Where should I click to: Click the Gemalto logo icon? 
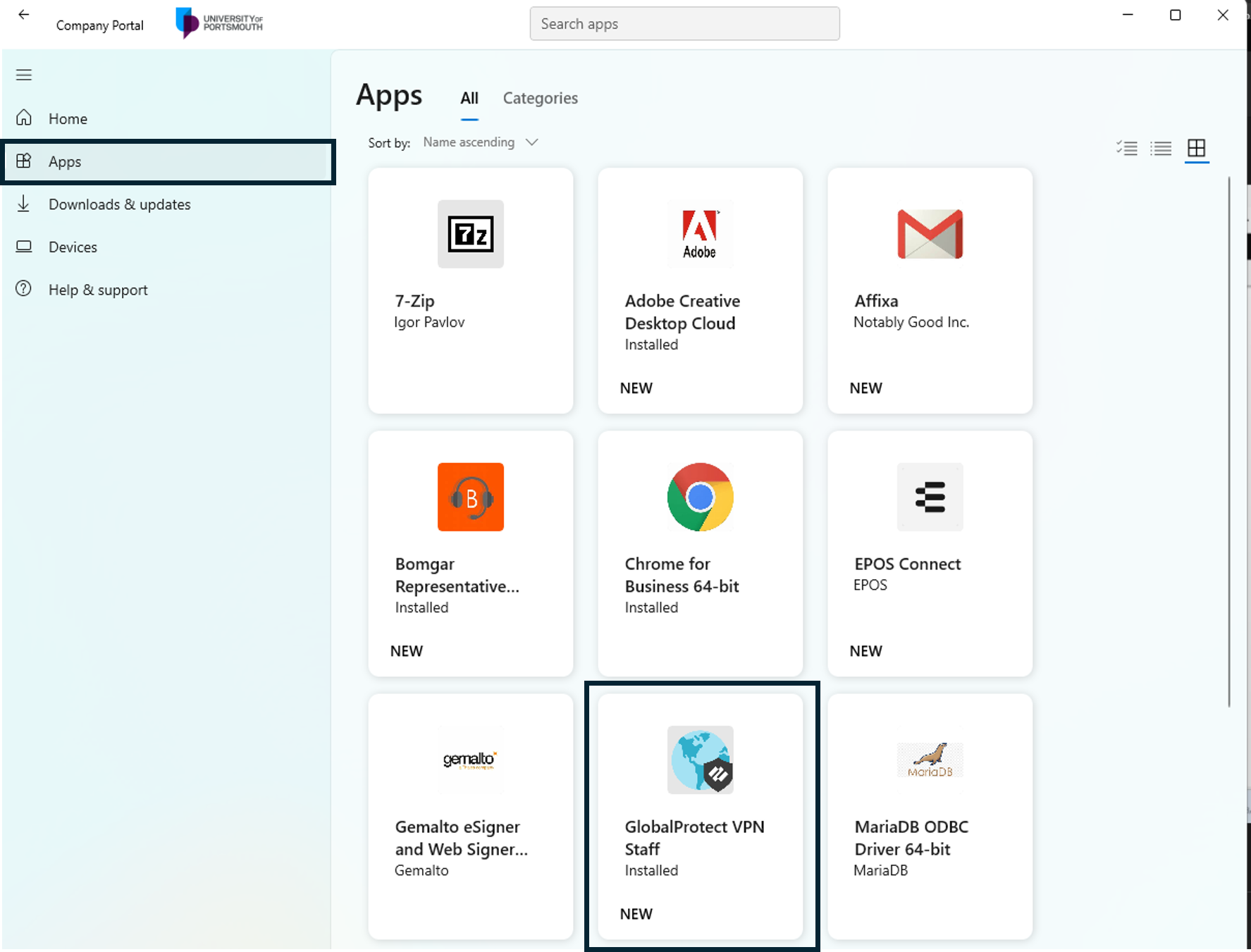pos(471,760)
